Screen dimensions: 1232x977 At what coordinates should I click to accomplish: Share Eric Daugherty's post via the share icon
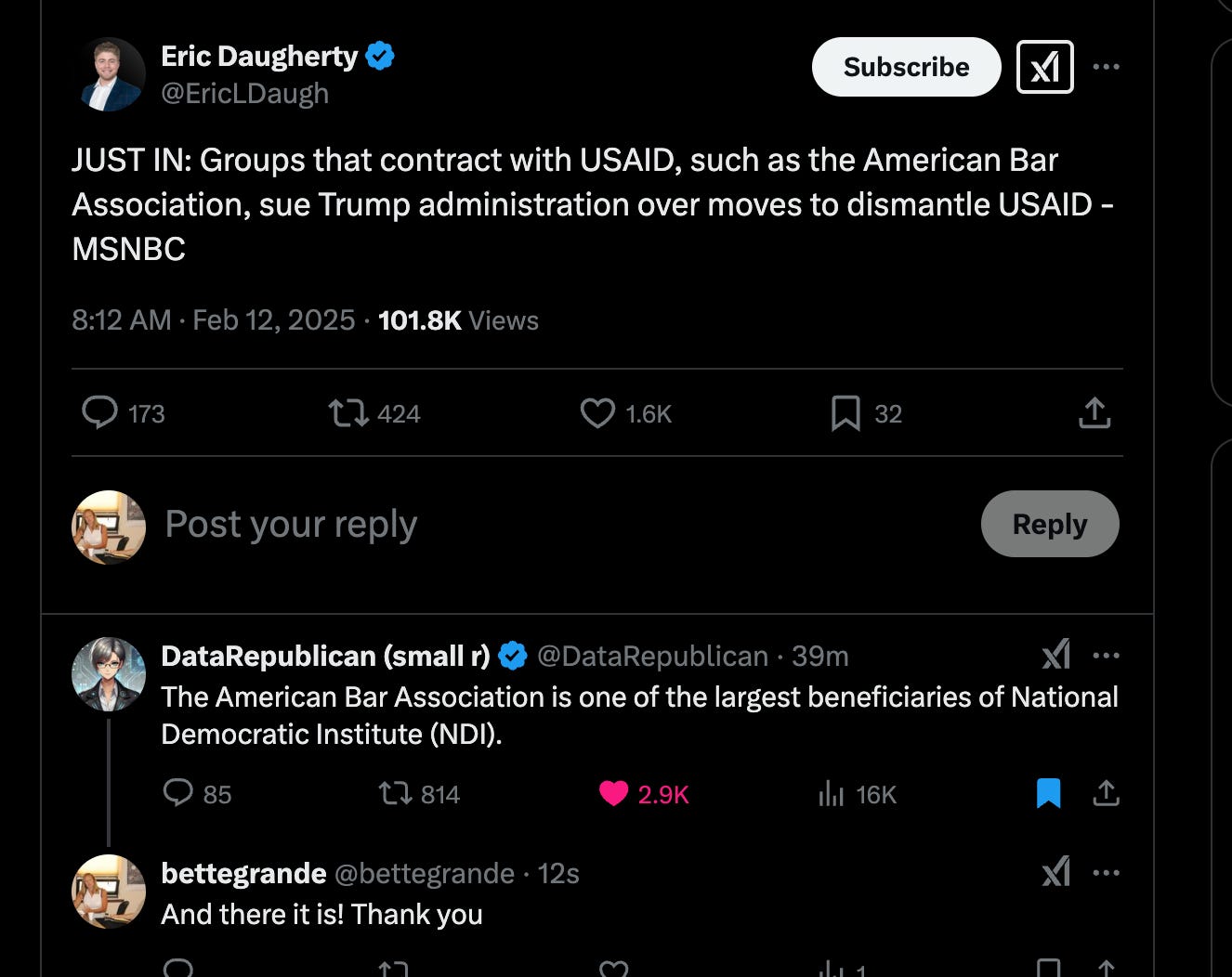coord(1094,413)
